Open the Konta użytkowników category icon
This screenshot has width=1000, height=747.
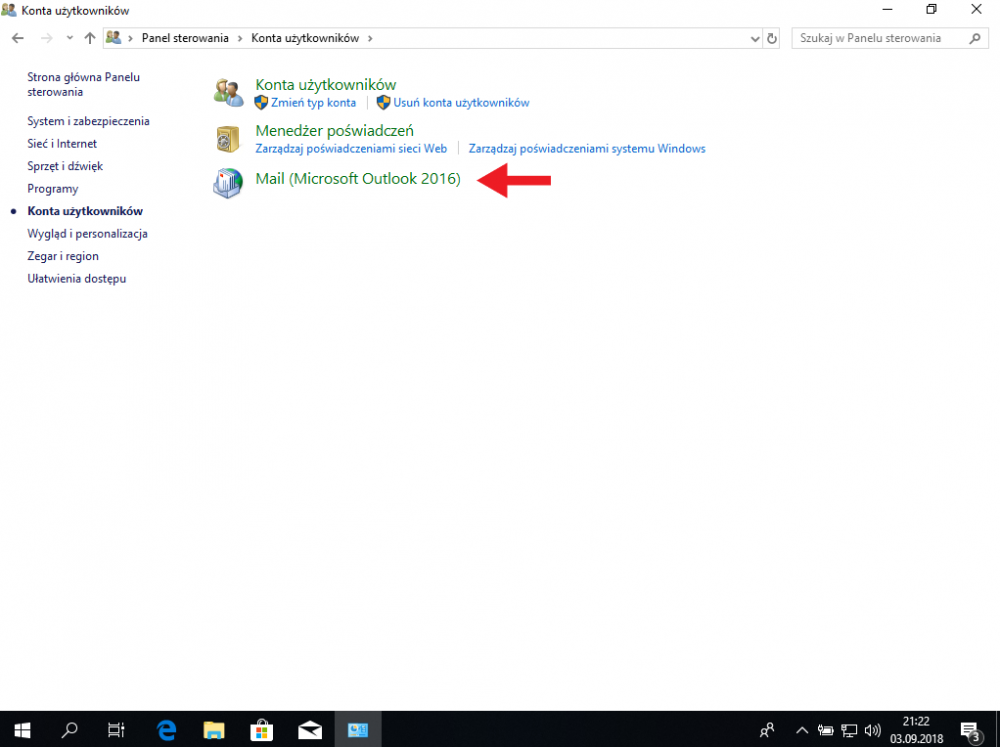pos(228,93)
